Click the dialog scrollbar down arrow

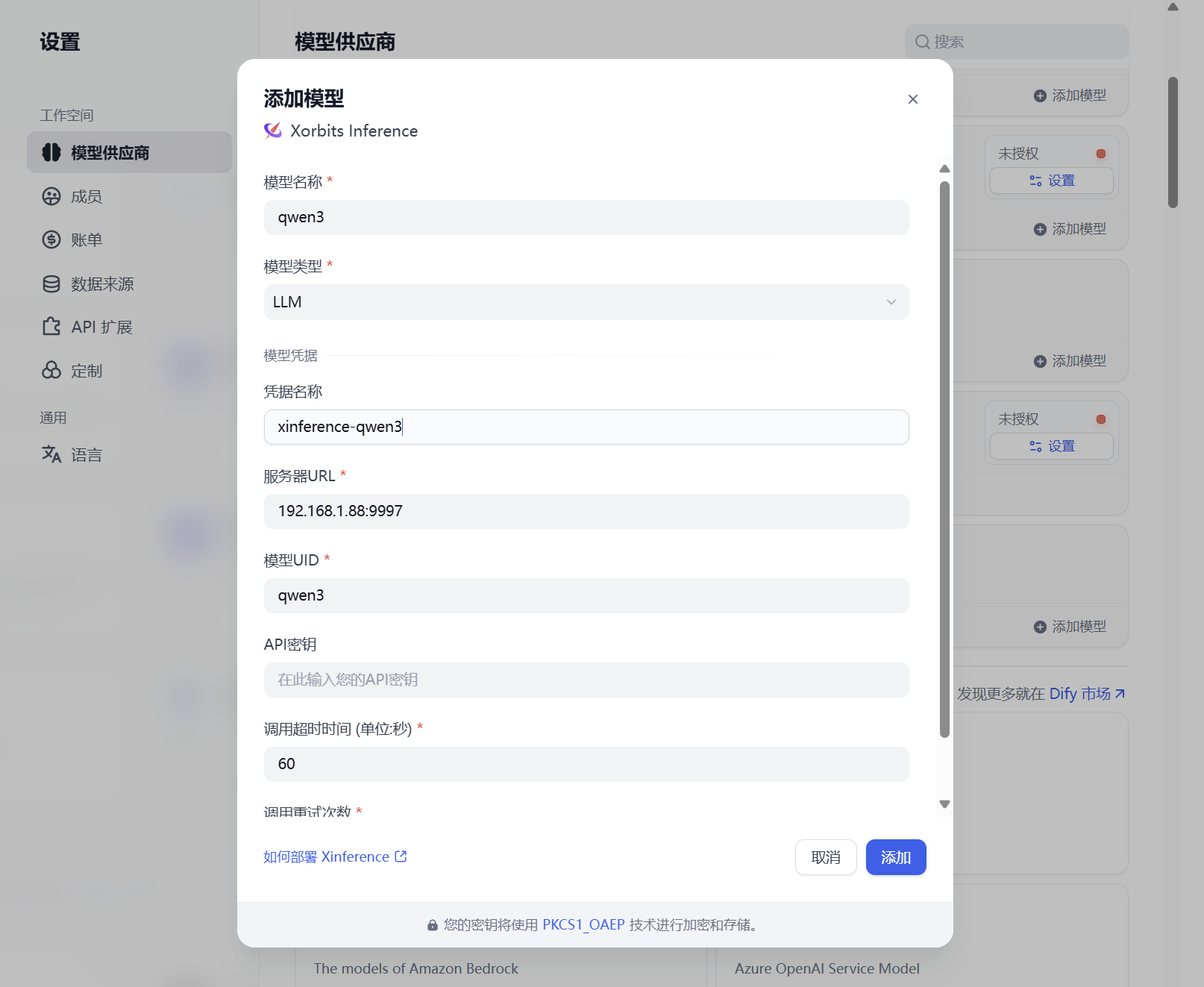(944, 804)
